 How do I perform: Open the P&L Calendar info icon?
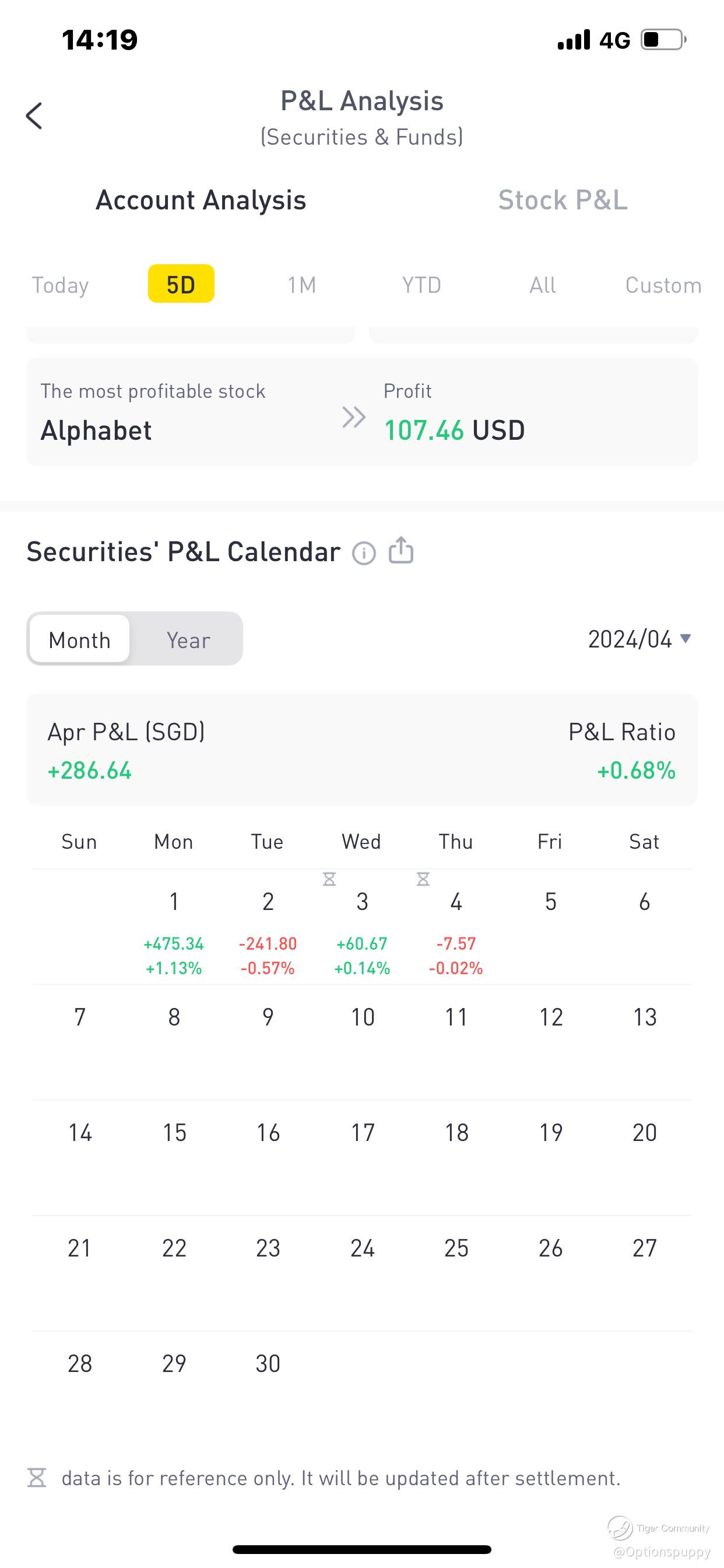[x=364, y=554]
